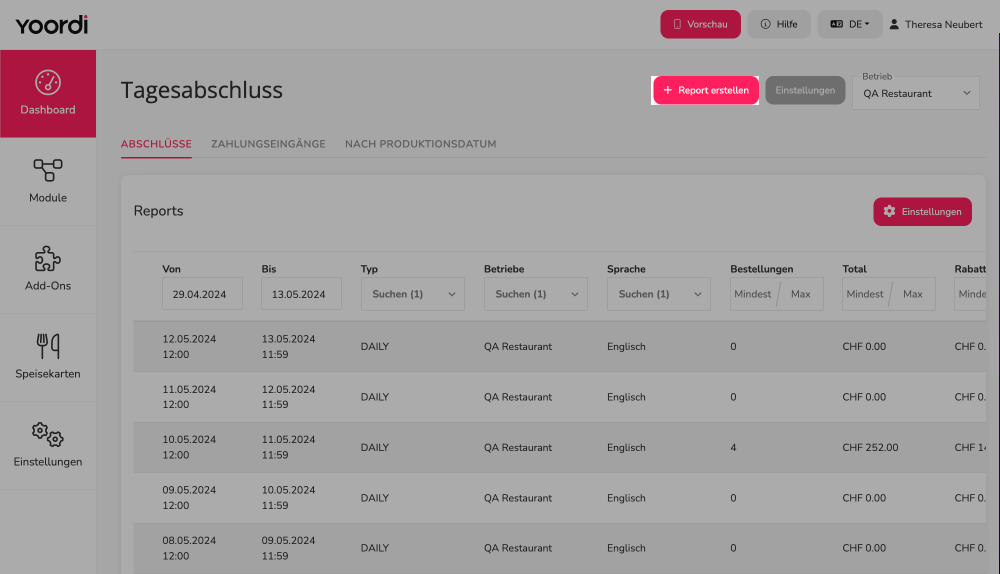
Task: Click DAILY in the 10.05.2024 row
Action: (375, 448)
